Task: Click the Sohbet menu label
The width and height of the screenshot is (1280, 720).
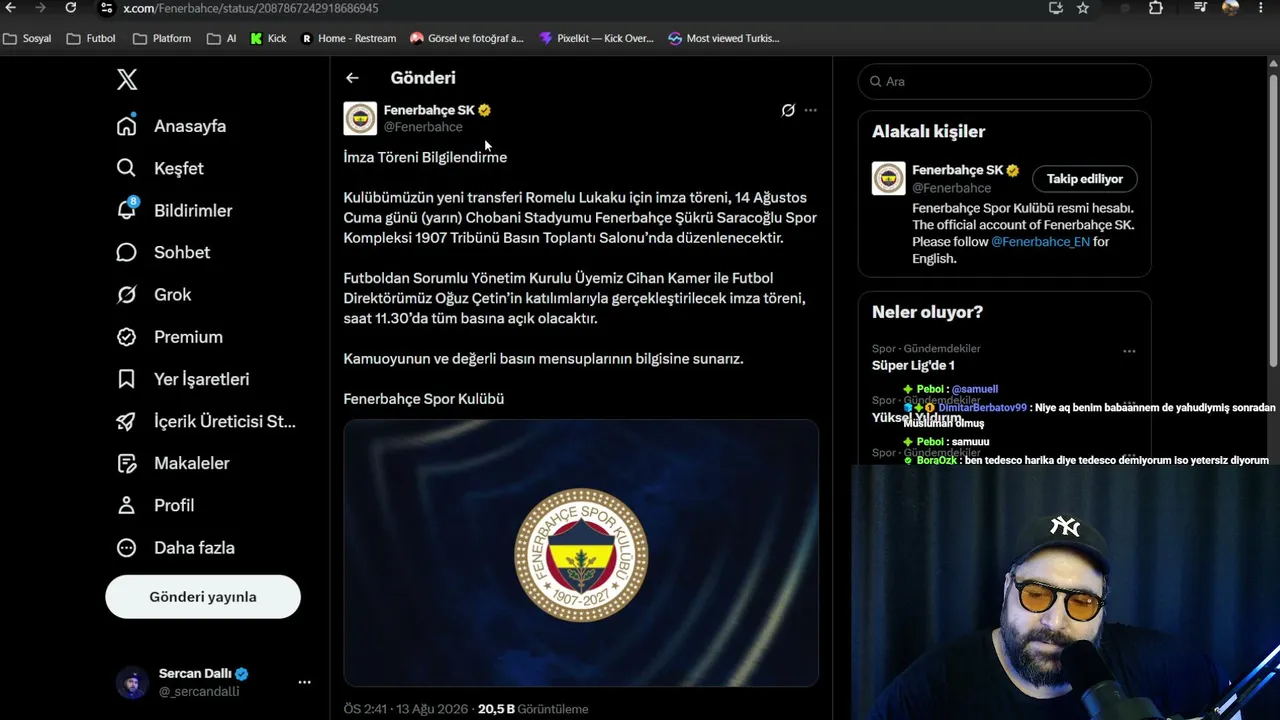Action: click(182, 253)
